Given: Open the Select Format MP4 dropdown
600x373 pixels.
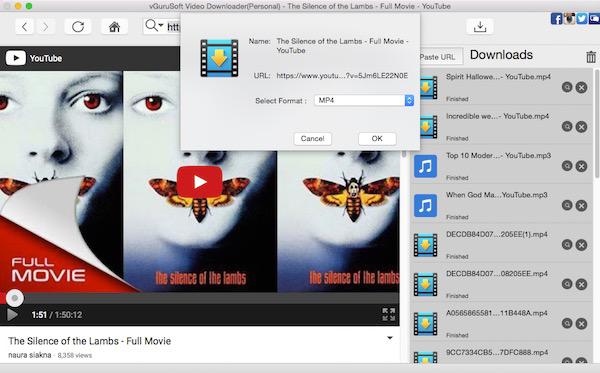Looking at the screenshot, I should [x=364, y=100].
